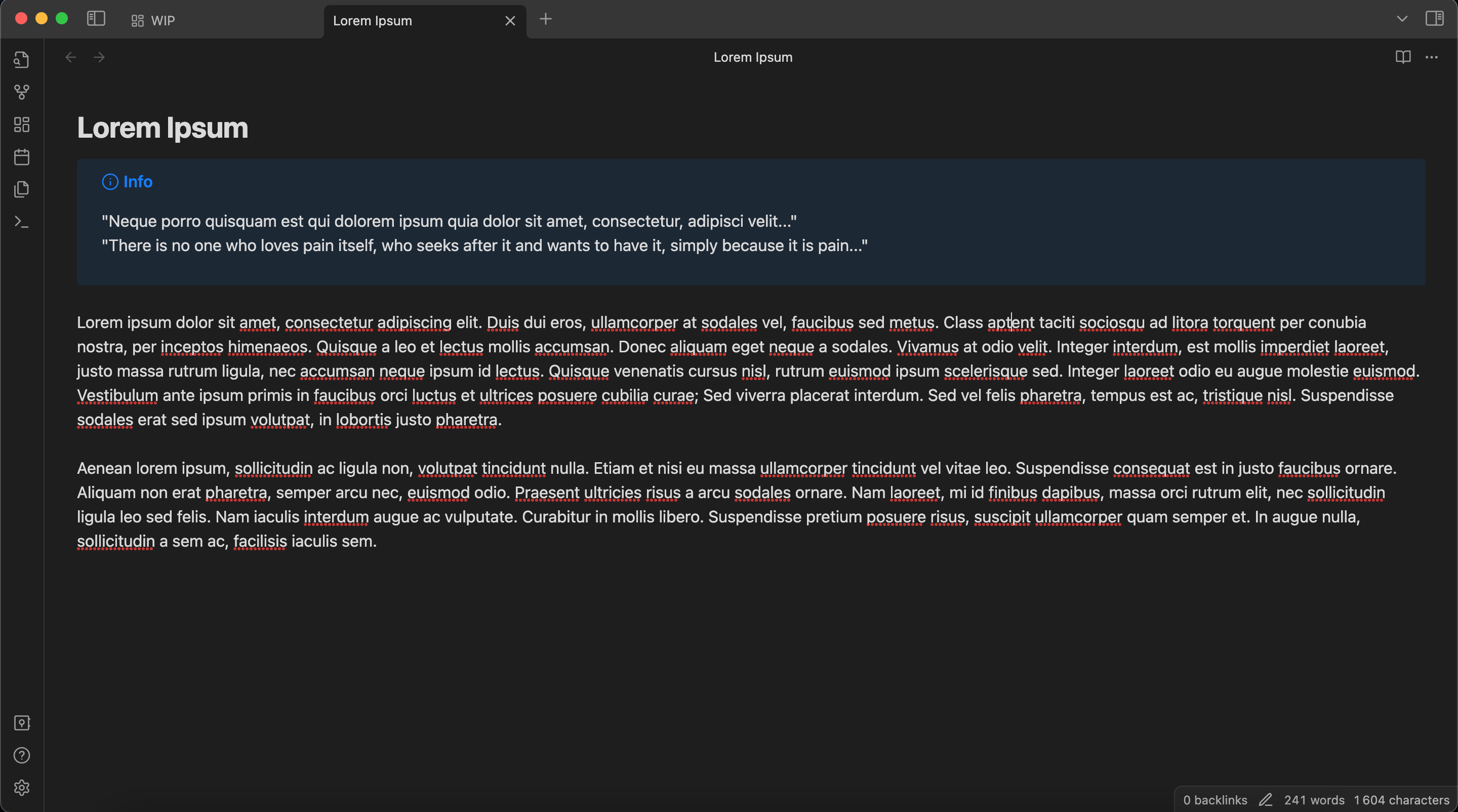The width and height of the screenshot is (1458, 812).
Task: Create a new canvas from the sidebar
Action: (x=21, y=125)
